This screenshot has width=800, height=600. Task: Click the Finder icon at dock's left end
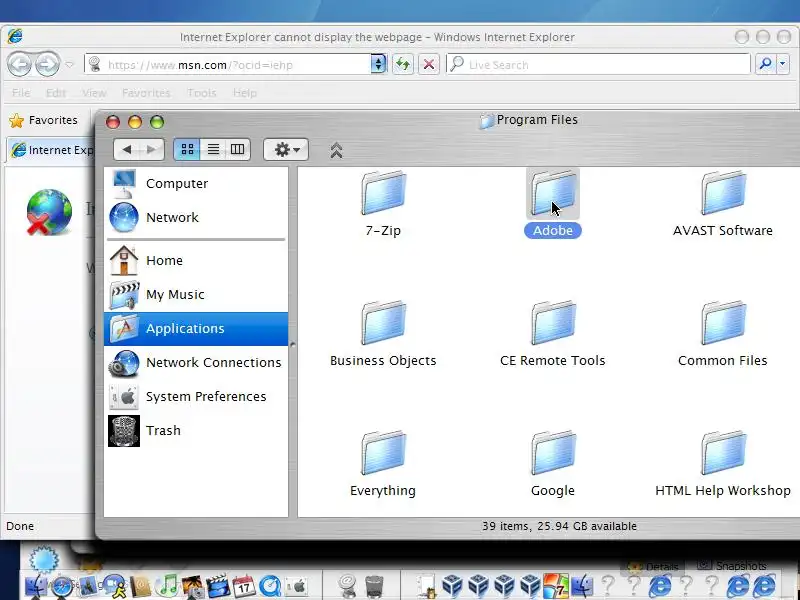click(36, 586)
